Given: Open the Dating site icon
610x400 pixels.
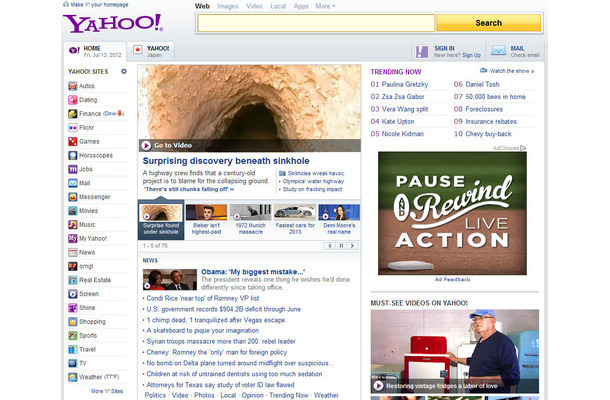Looking at the screenshot, I should 73,100.
